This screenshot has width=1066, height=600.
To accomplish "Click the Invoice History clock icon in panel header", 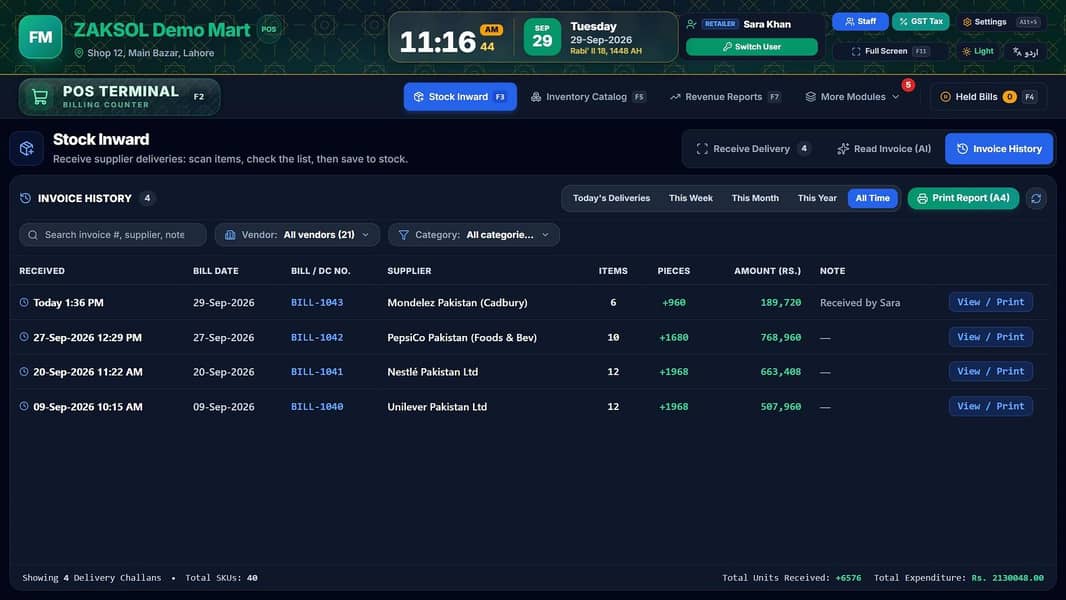I will pos(25,198).
